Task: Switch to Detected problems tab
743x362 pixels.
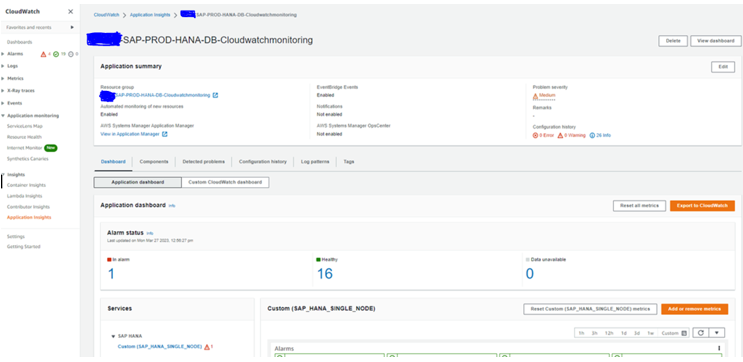Action: click(x=204, y=162)
